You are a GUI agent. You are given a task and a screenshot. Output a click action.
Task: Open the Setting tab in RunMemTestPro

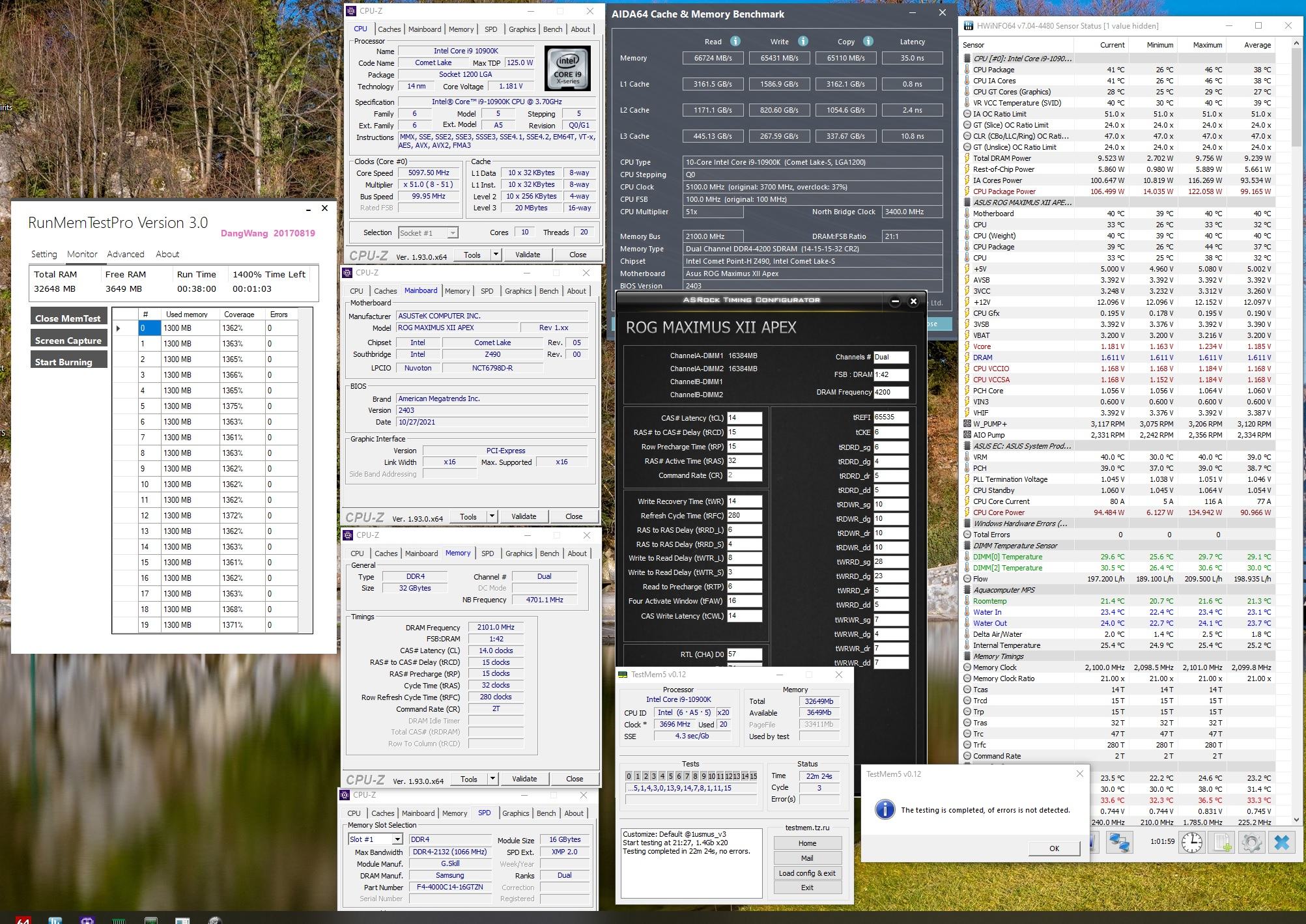coord(44,254)
